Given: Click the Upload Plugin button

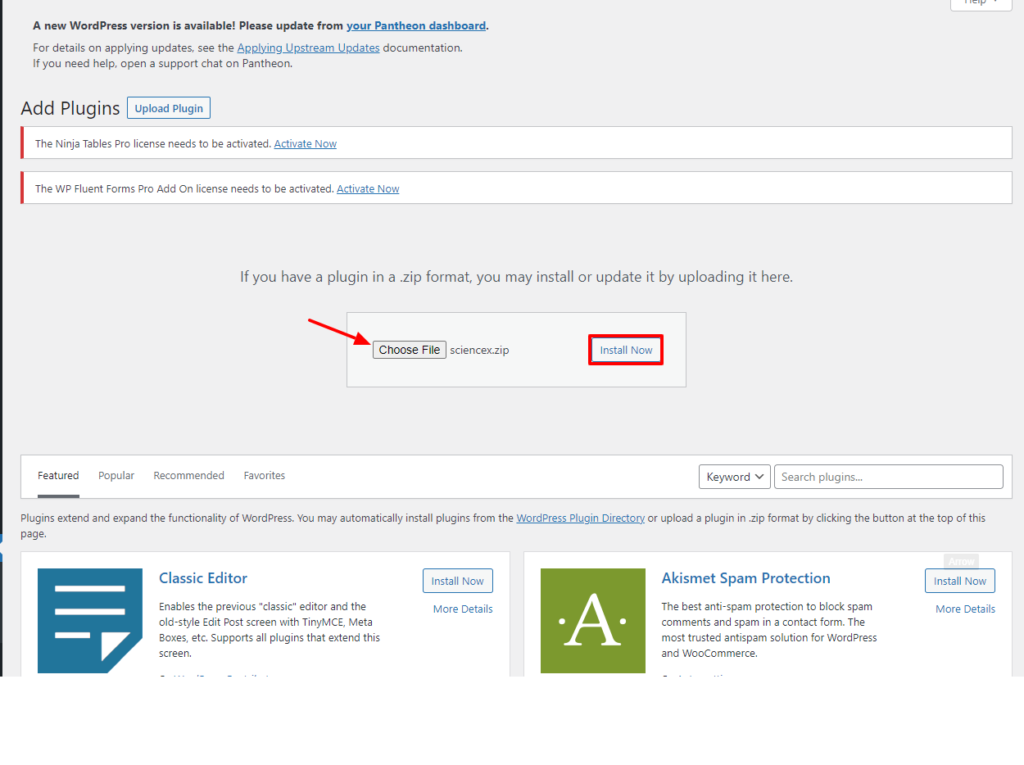Looking at the screenshot, I should tap(168, 107).
